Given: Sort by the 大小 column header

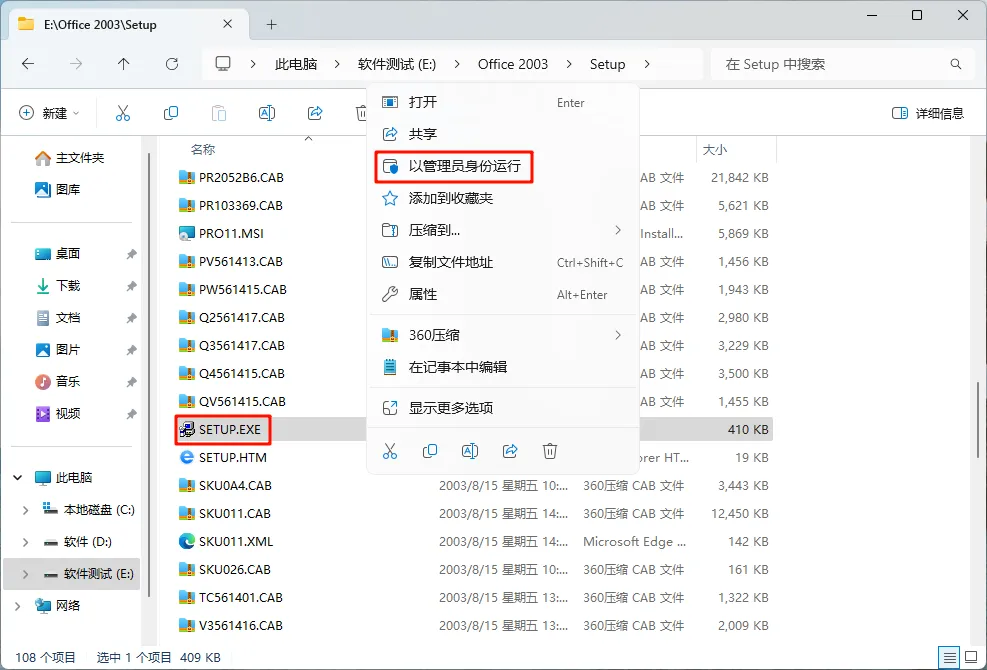Looking at the screenshot, I should tap(714, 150).
